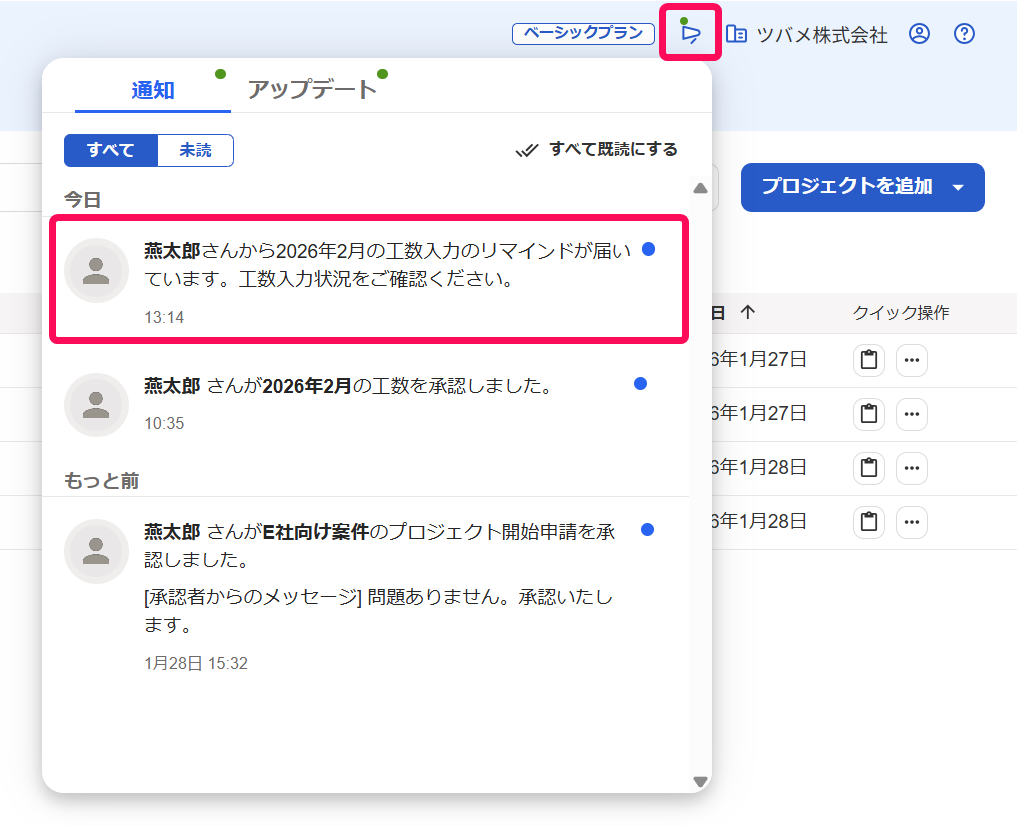Click the もっと前 section heading

coord(102,480)
